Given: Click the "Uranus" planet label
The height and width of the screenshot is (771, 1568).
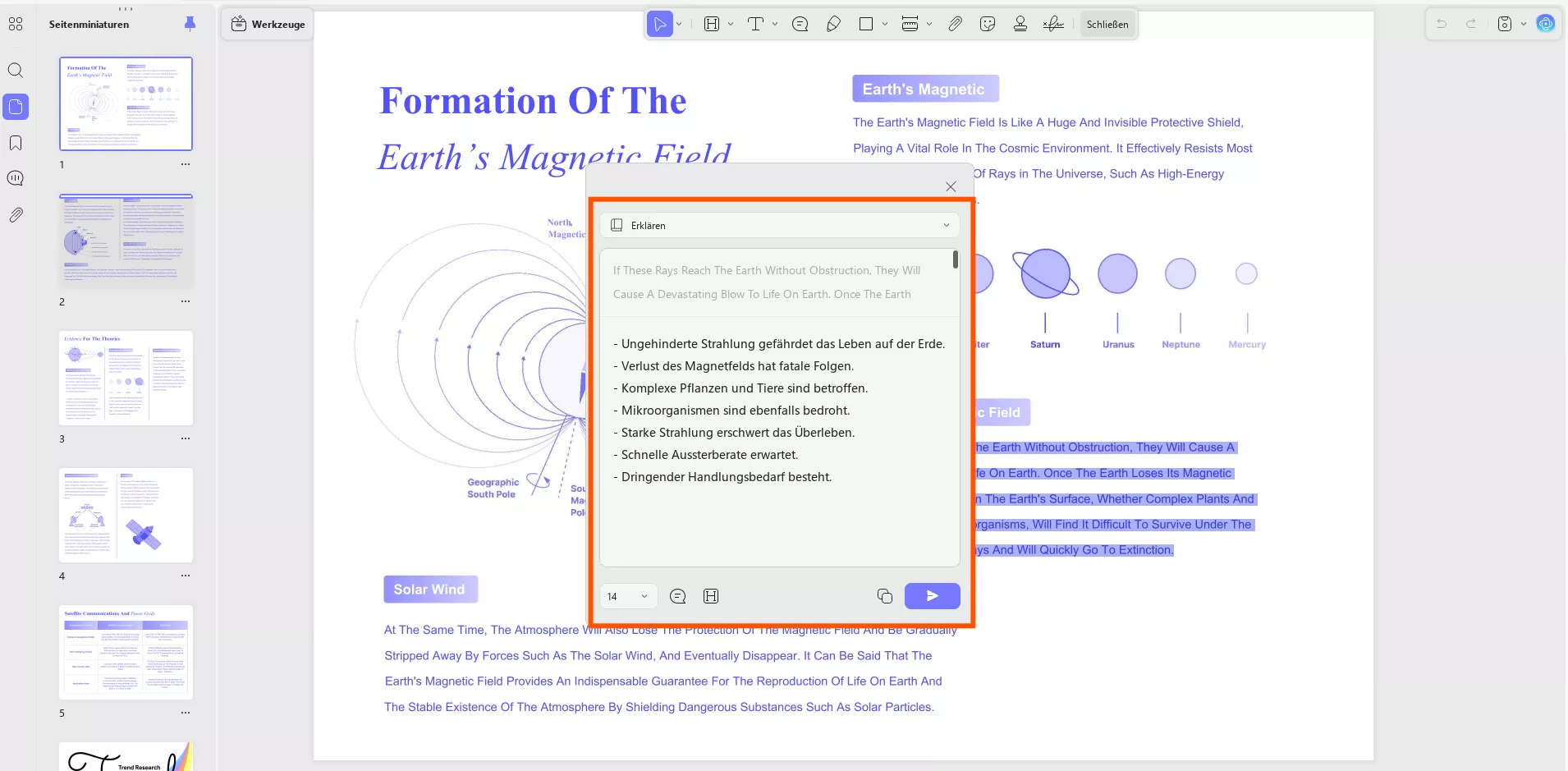Looking at the screenshot, I should [x=1118, y=345].
